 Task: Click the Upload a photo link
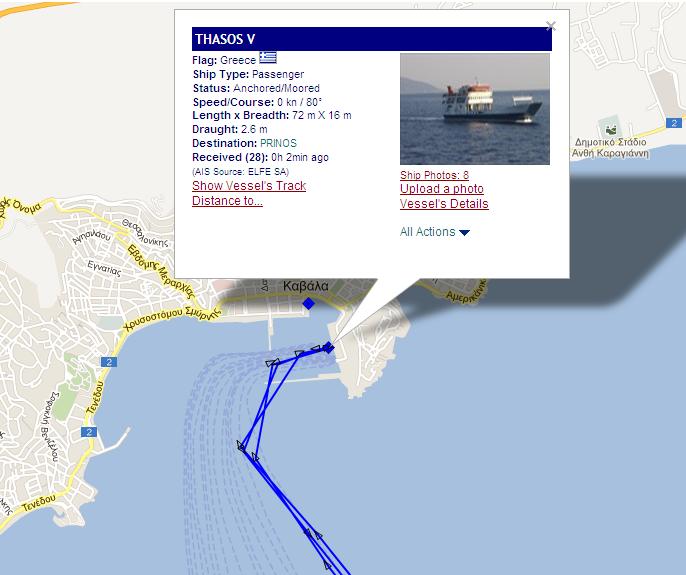[x=441, y=189]
